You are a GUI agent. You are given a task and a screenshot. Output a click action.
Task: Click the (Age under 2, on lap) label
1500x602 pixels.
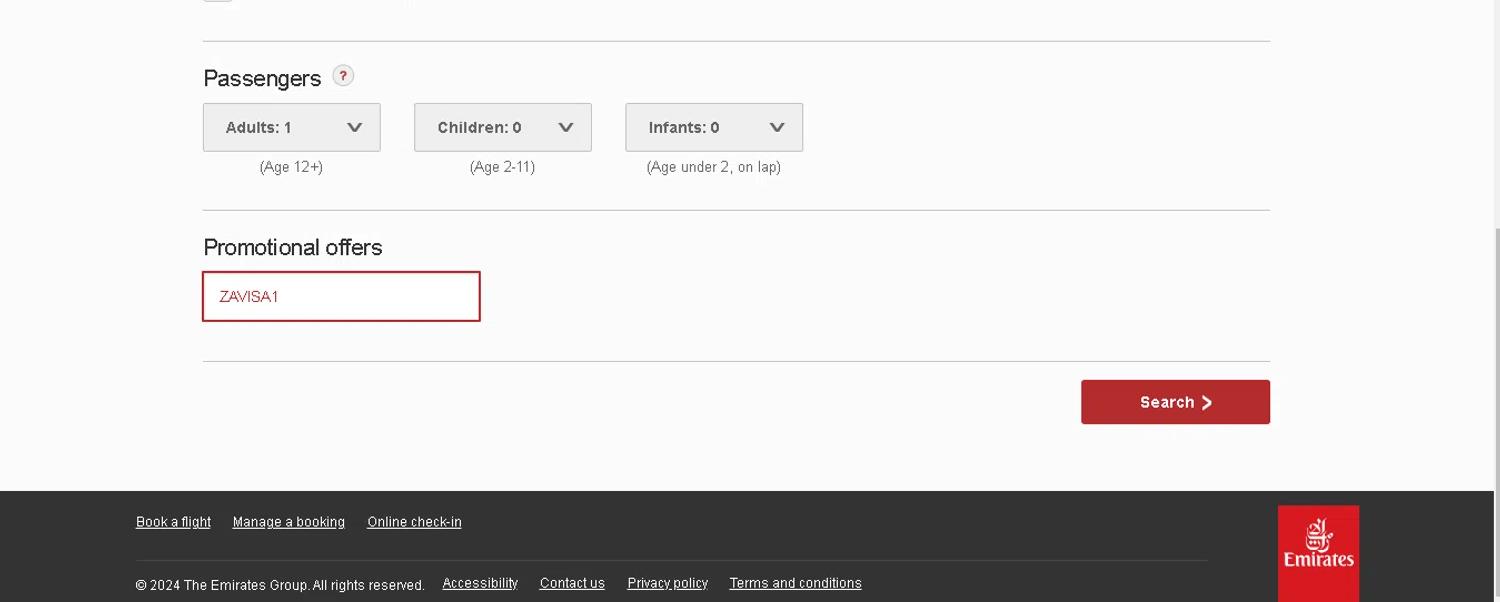click(713, 167)
